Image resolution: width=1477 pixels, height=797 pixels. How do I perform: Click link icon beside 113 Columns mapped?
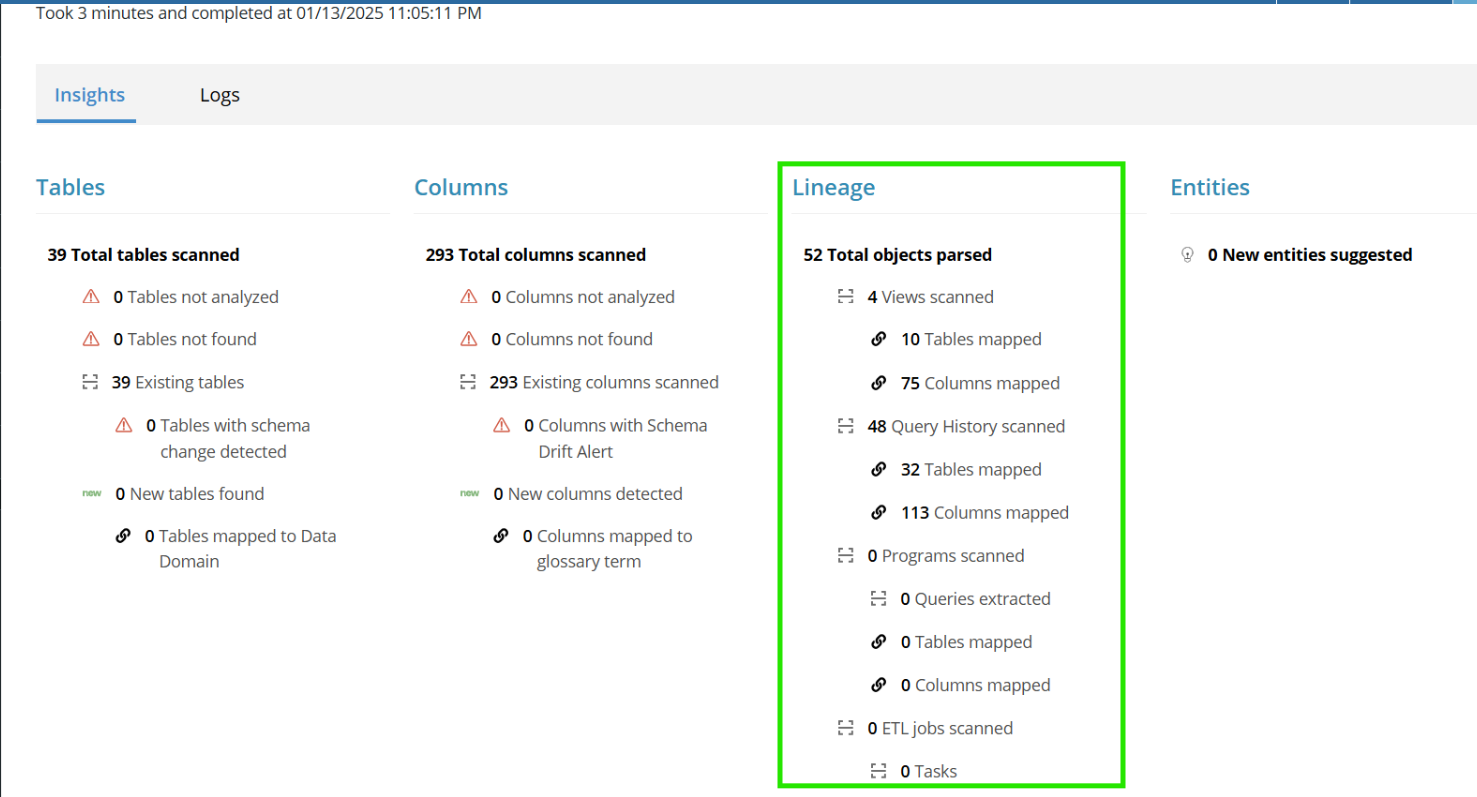click(x=879, y=513)
